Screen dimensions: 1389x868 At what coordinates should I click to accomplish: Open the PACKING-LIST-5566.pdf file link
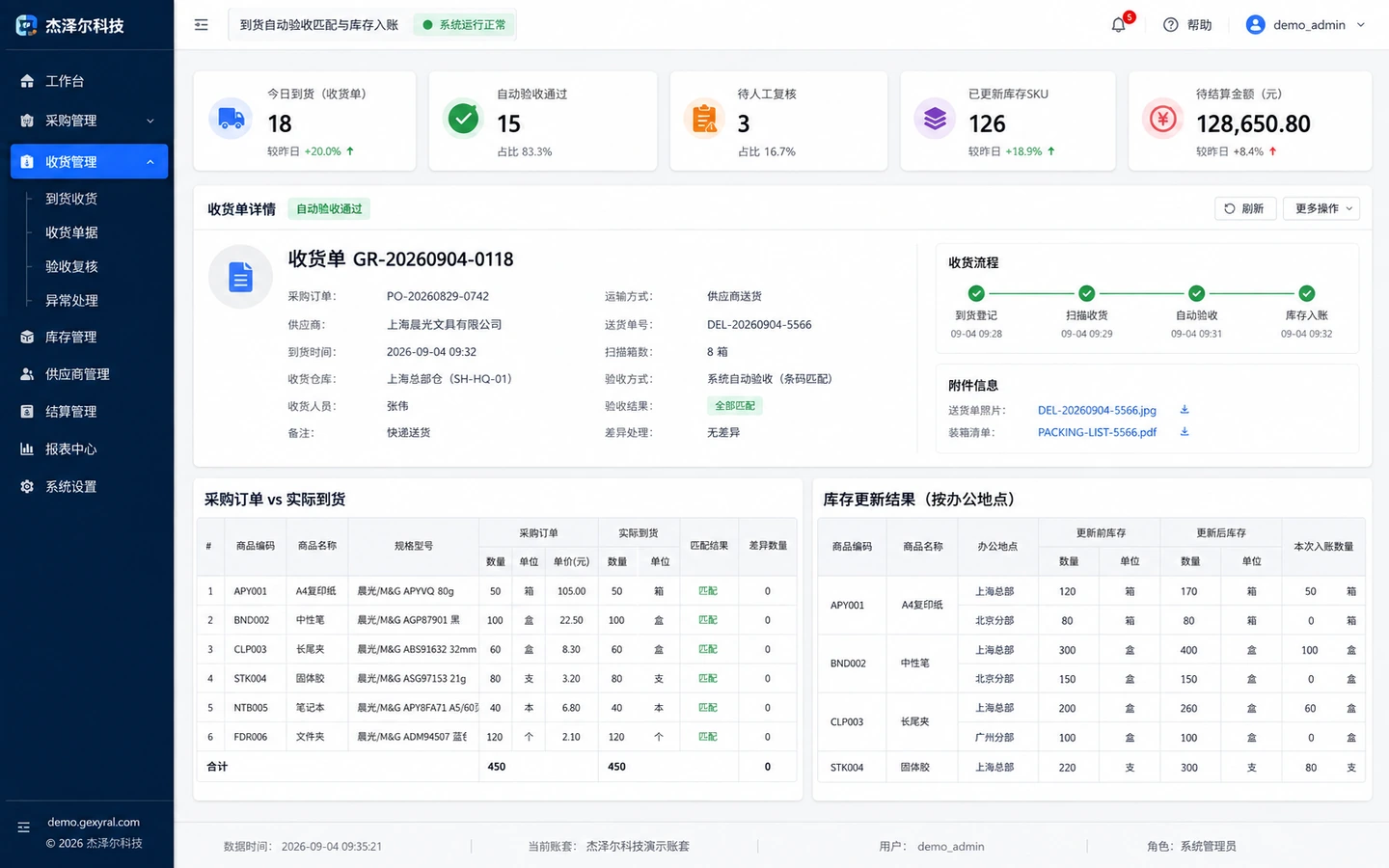tap(1097, 432)
